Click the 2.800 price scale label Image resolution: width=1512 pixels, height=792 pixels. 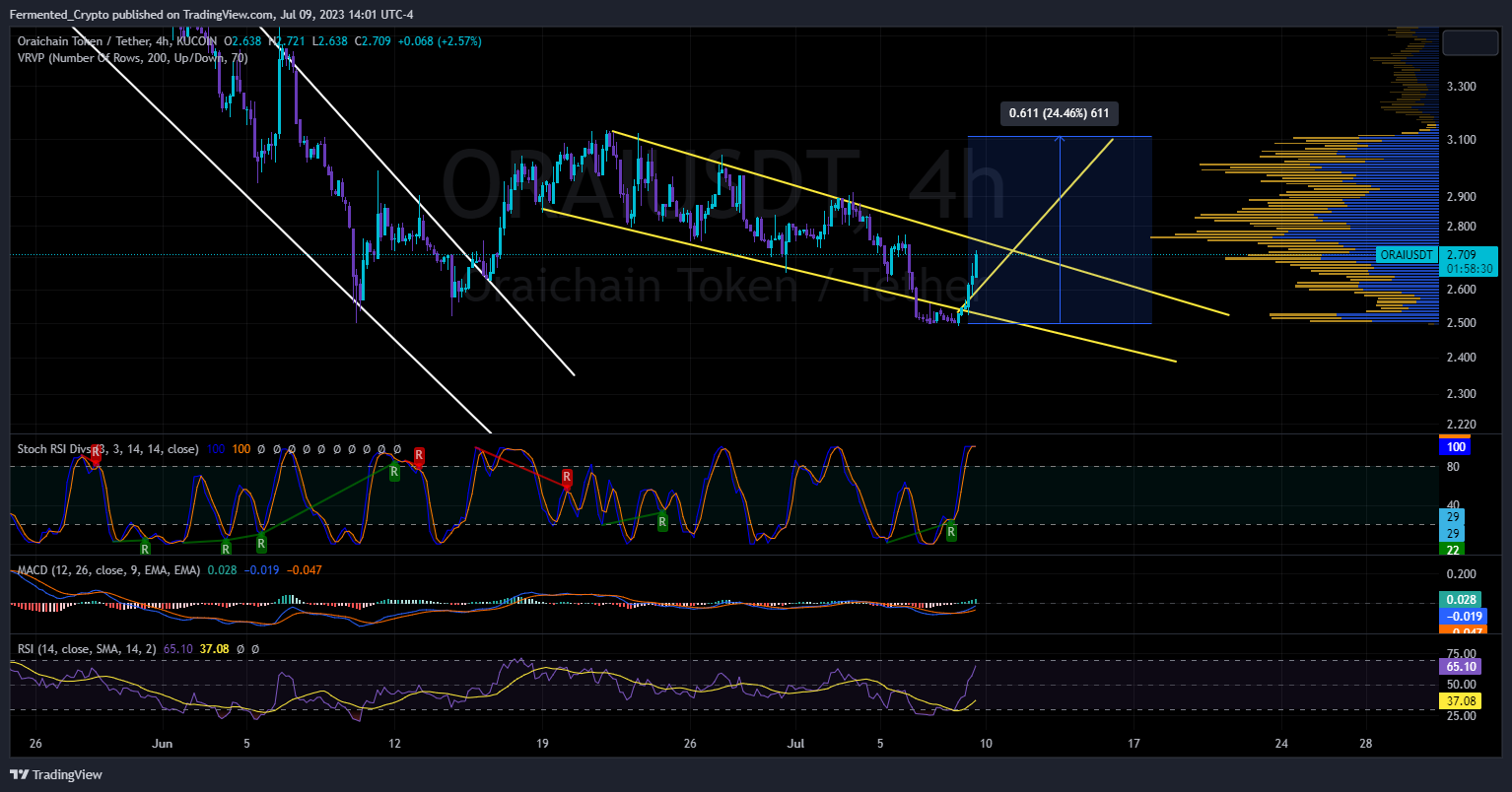(1461, 227)
